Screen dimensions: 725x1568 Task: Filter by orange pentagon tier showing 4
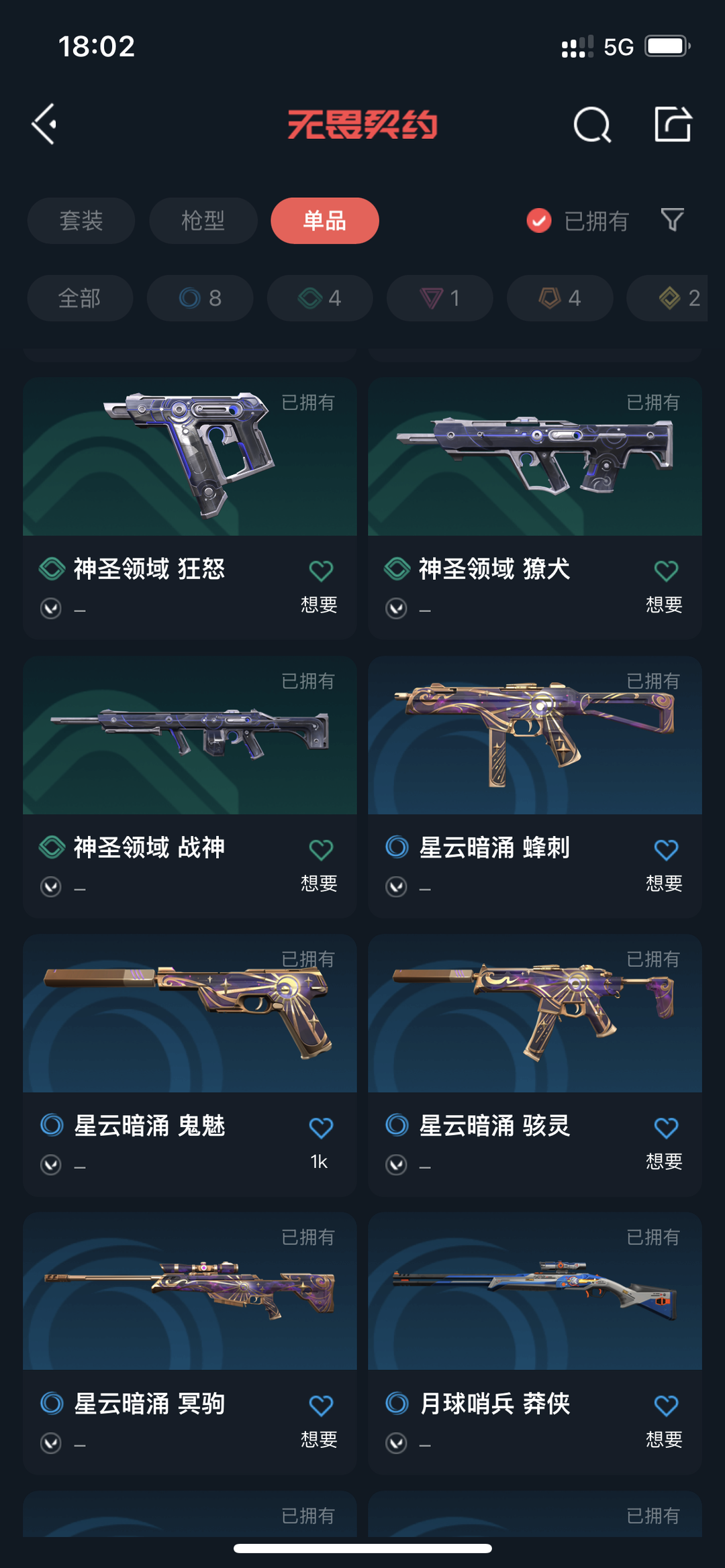point(560,298)
